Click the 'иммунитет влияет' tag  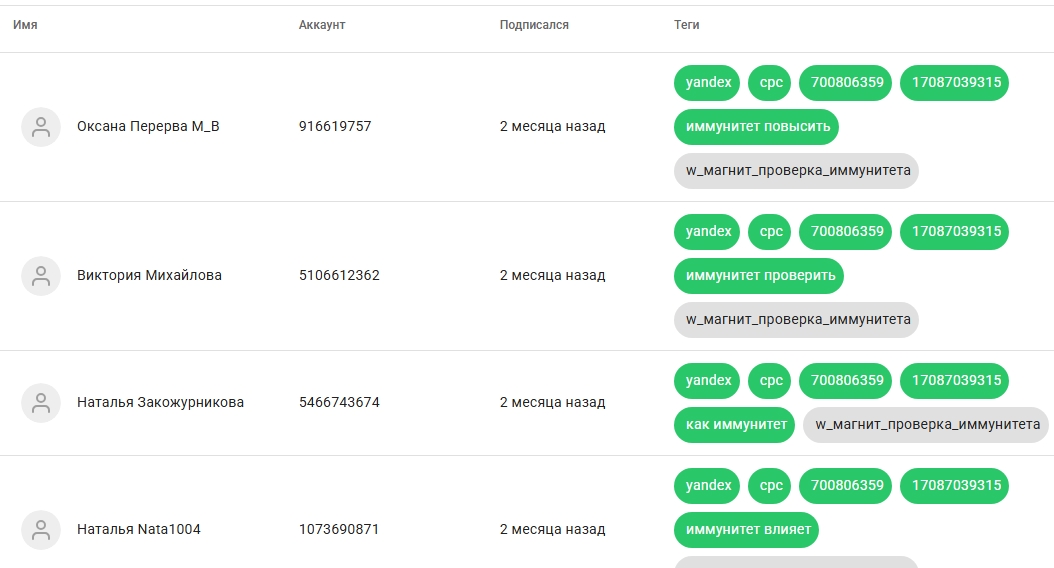tap(746, 530)
